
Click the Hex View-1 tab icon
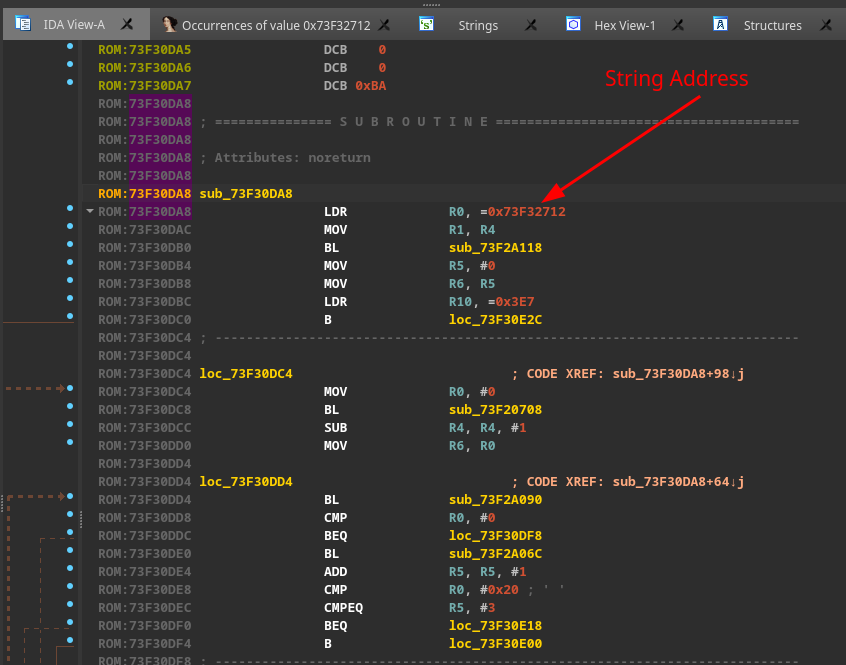point(571,24)
